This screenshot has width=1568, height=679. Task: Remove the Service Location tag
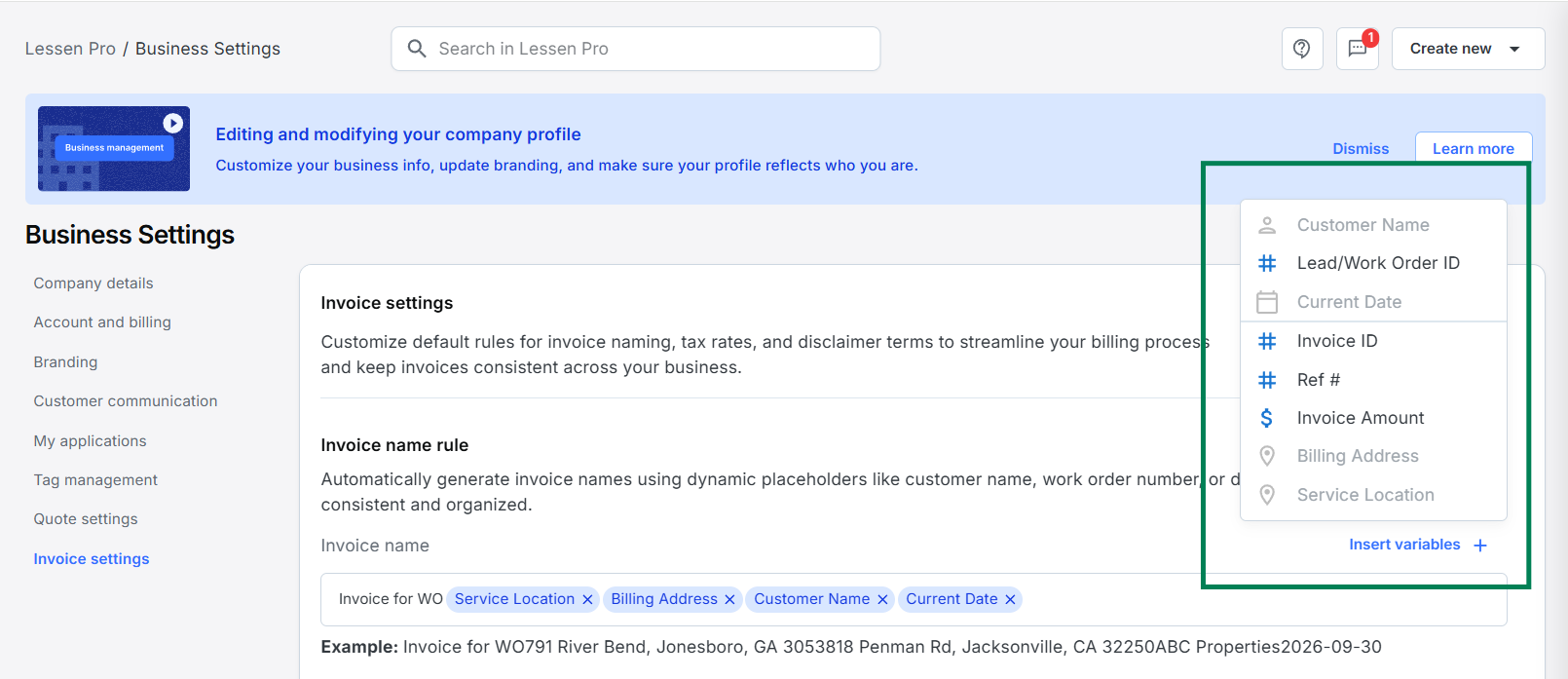(587, 600)
